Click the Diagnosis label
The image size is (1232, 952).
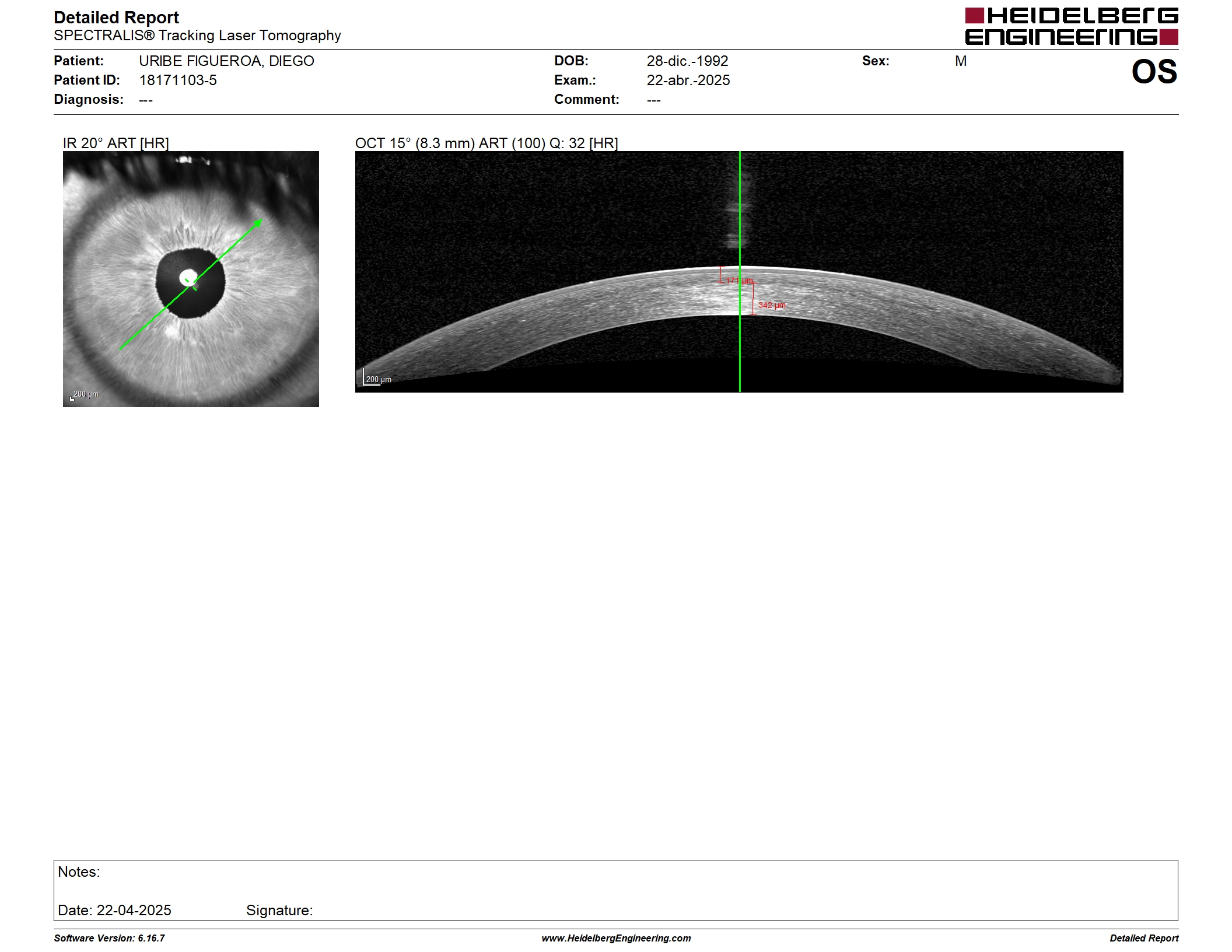click(x=89, y=100)
